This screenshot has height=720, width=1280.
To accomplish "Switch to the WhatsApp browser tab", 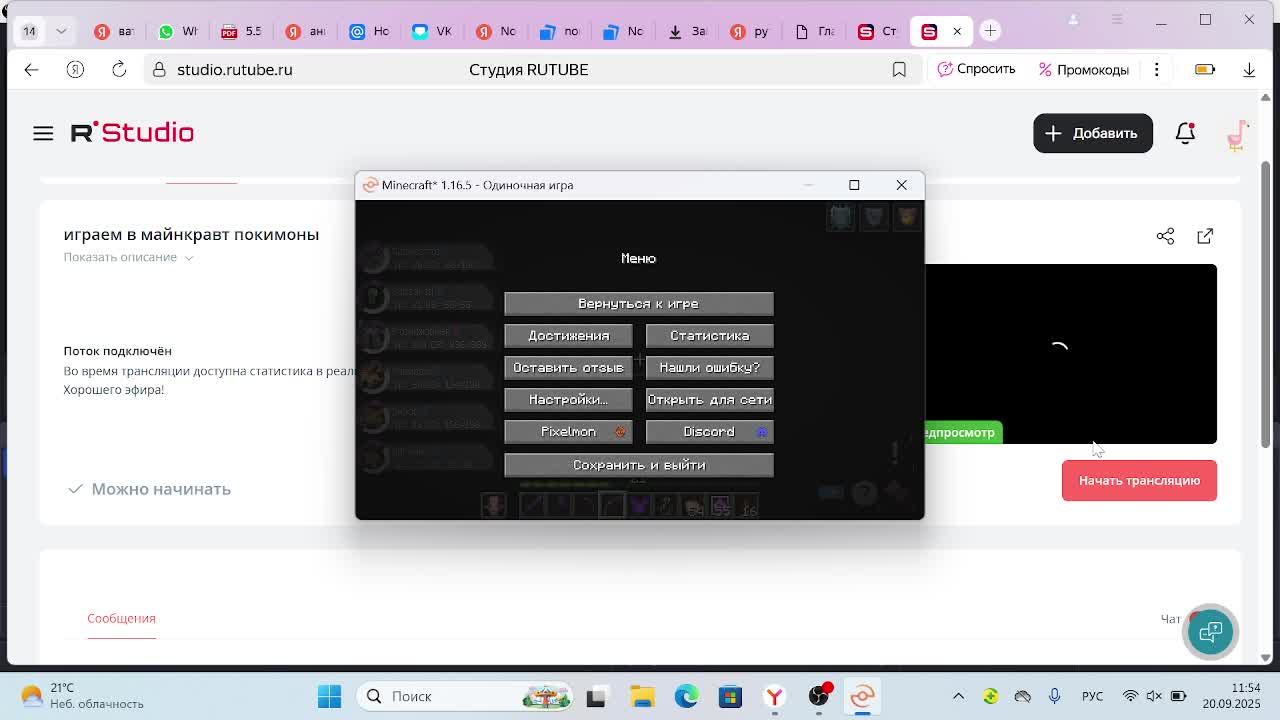I will point(178,31).
